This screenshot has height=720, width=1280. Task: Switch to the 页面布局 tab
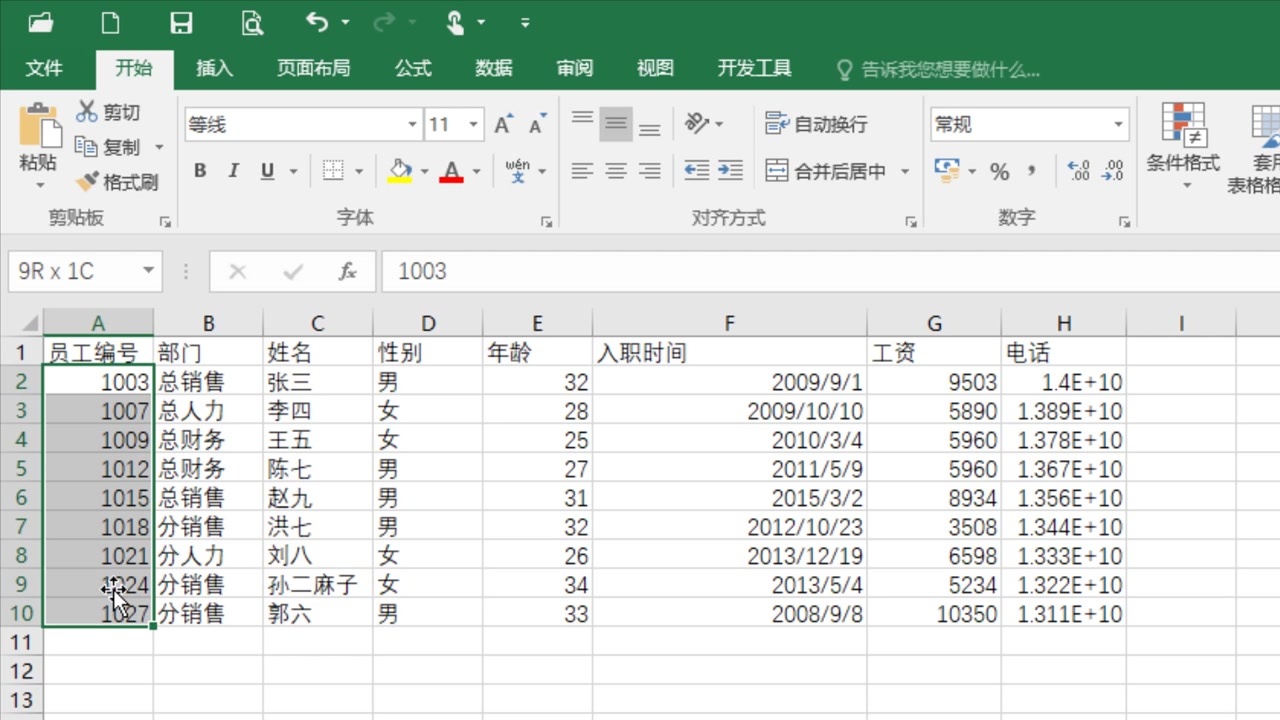313,68
